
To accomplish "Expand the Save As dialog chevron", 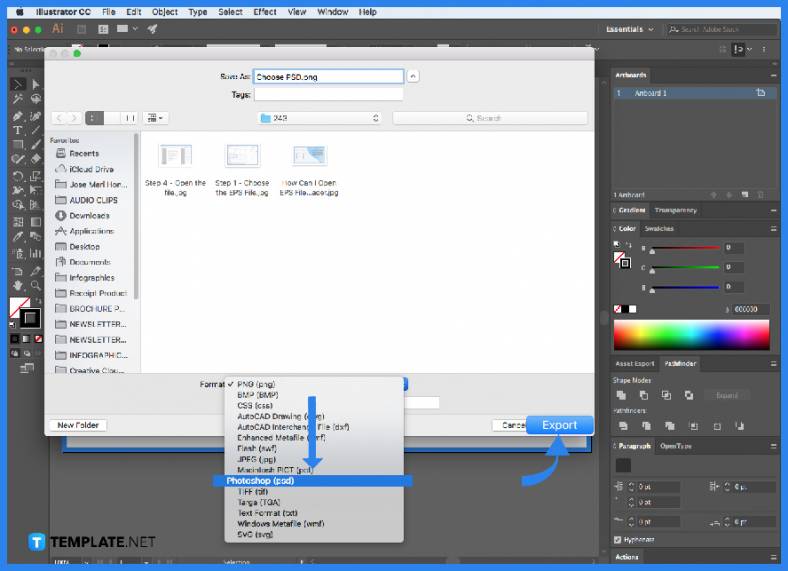I will coord(414,76).
